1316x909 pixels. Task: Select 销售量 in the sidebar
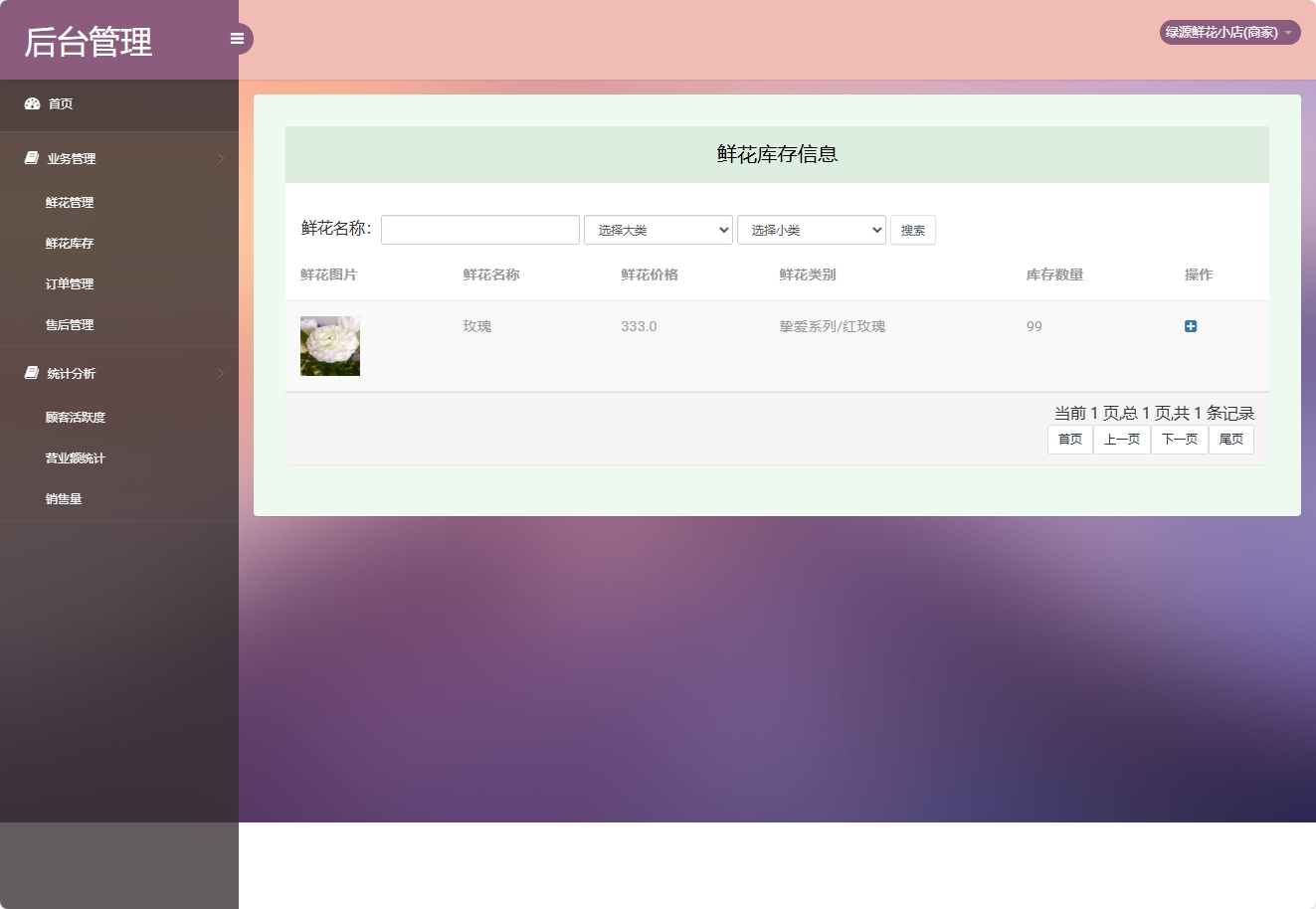pos(64,498)
